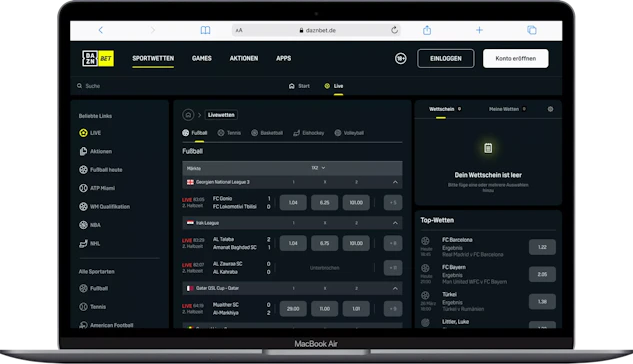633x364 pixels.
Task: Select Muaither SC win odds 29.00
Action: (x=293, y=309)
